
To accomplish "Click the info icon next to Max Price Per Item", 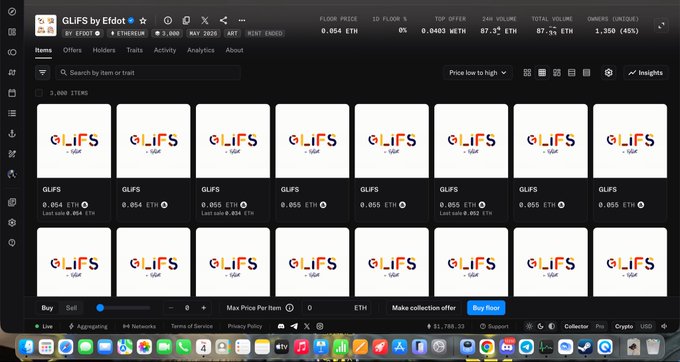I will point(290,308).
